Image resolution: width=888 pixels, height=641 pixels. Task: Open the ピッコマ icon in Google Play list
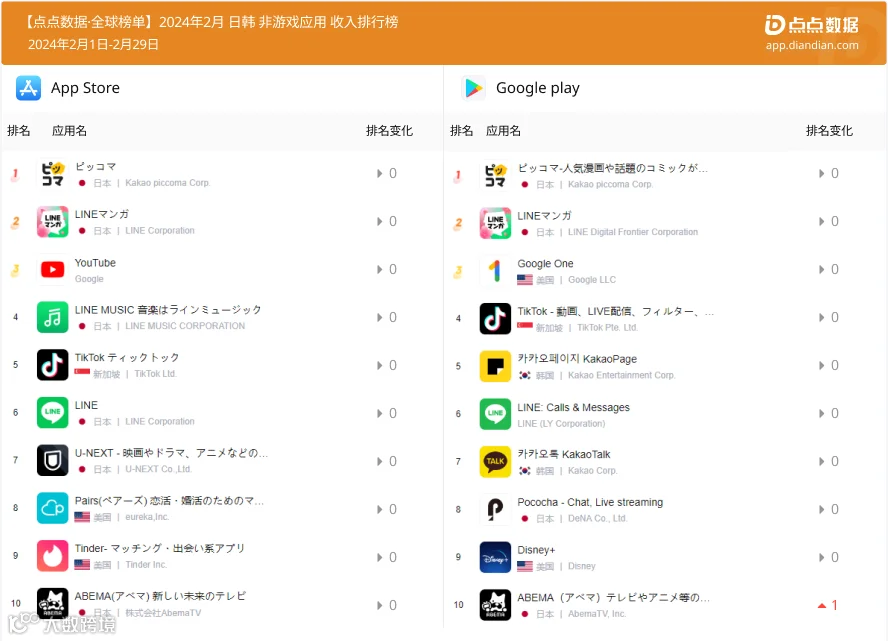(495, 175)
